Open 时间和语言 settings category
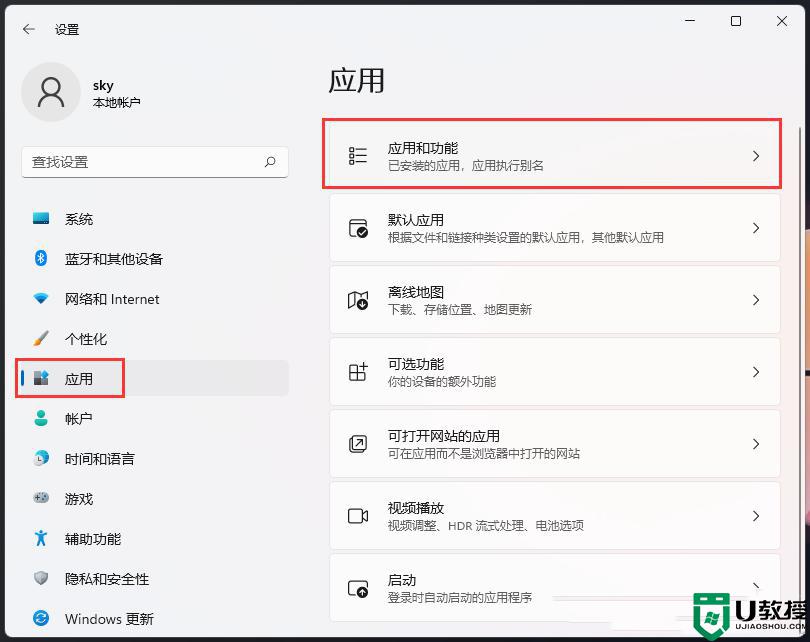The height and width of the screenshot is (642, 810). point(99,459)
